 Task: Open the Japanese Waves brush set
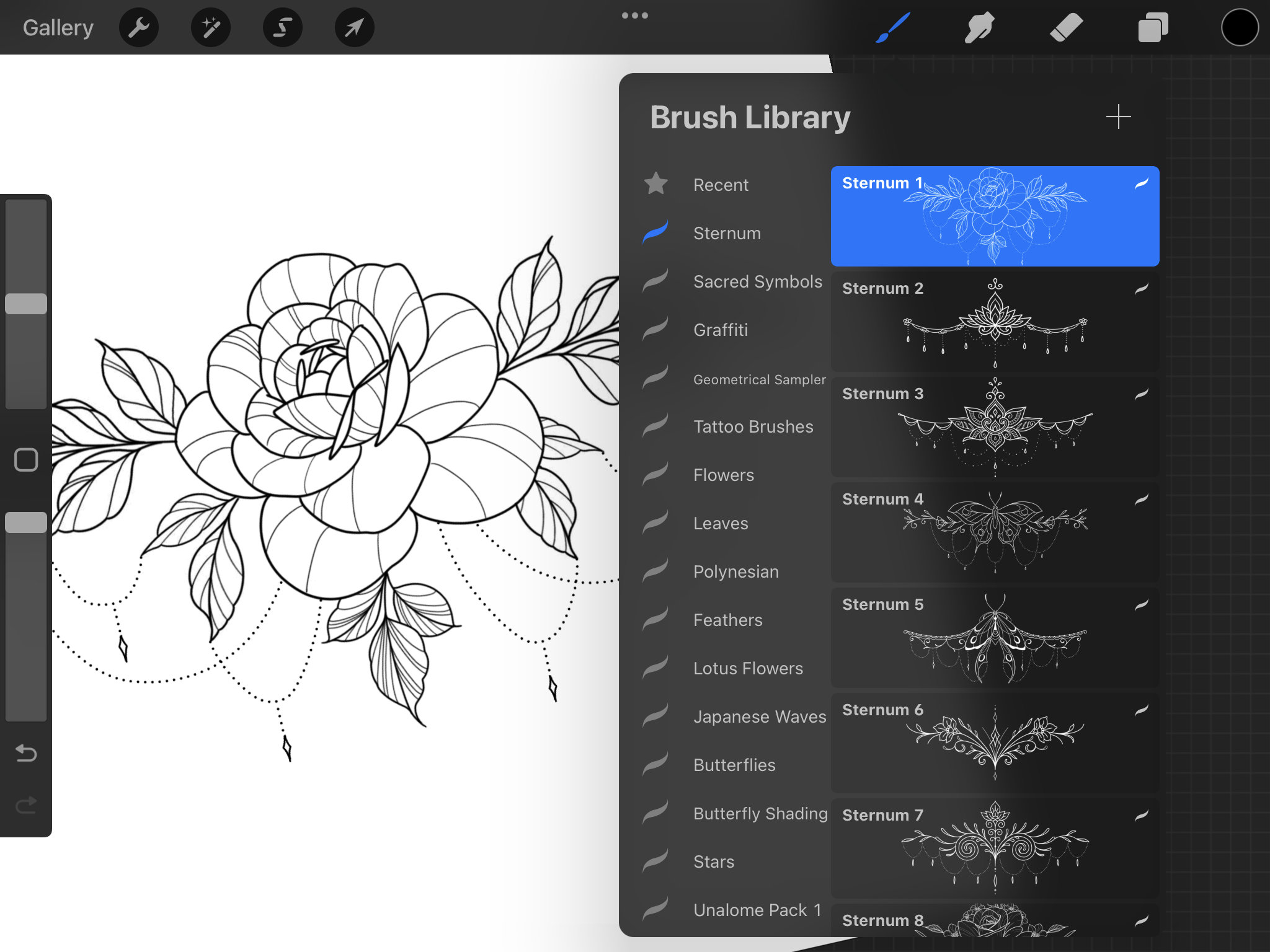(760, 716)
